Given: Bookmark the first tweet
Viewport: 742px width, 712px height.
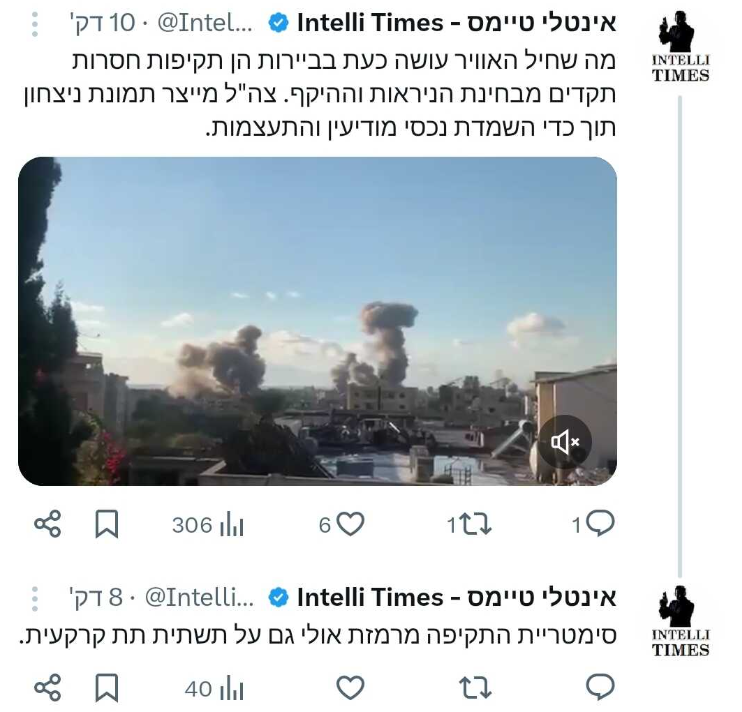Looking at the screenshot, I should coord(106,524).
